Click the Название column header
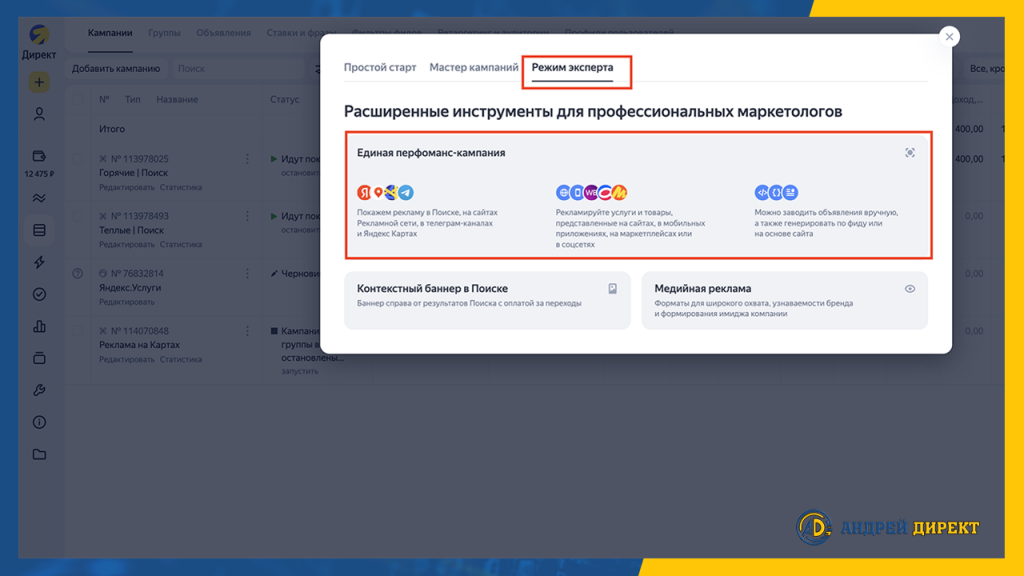 177,100
